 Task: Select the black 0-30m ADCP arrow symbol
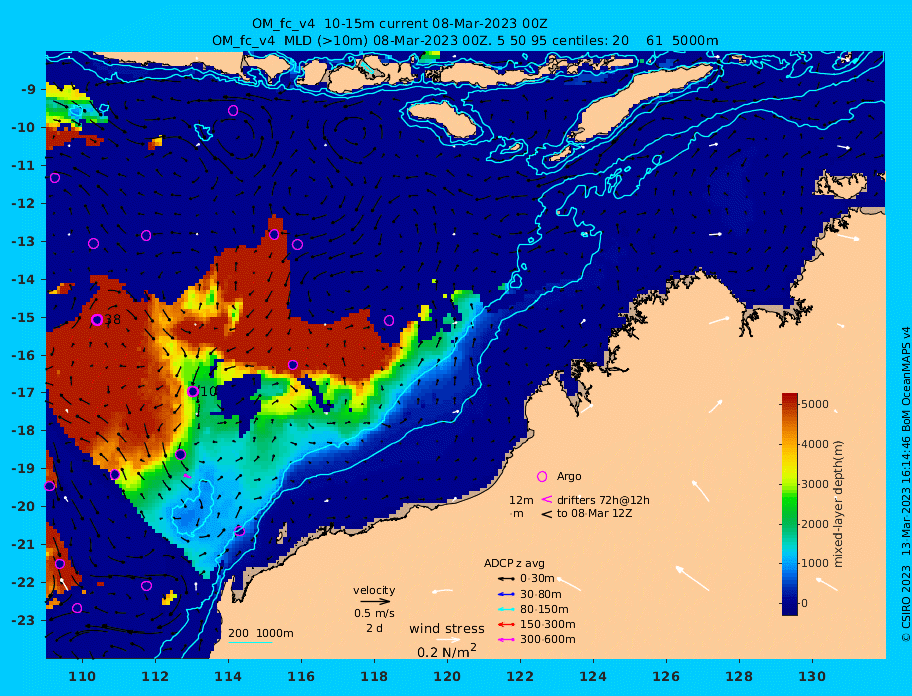pyautogui.click(x=506, y=579)
